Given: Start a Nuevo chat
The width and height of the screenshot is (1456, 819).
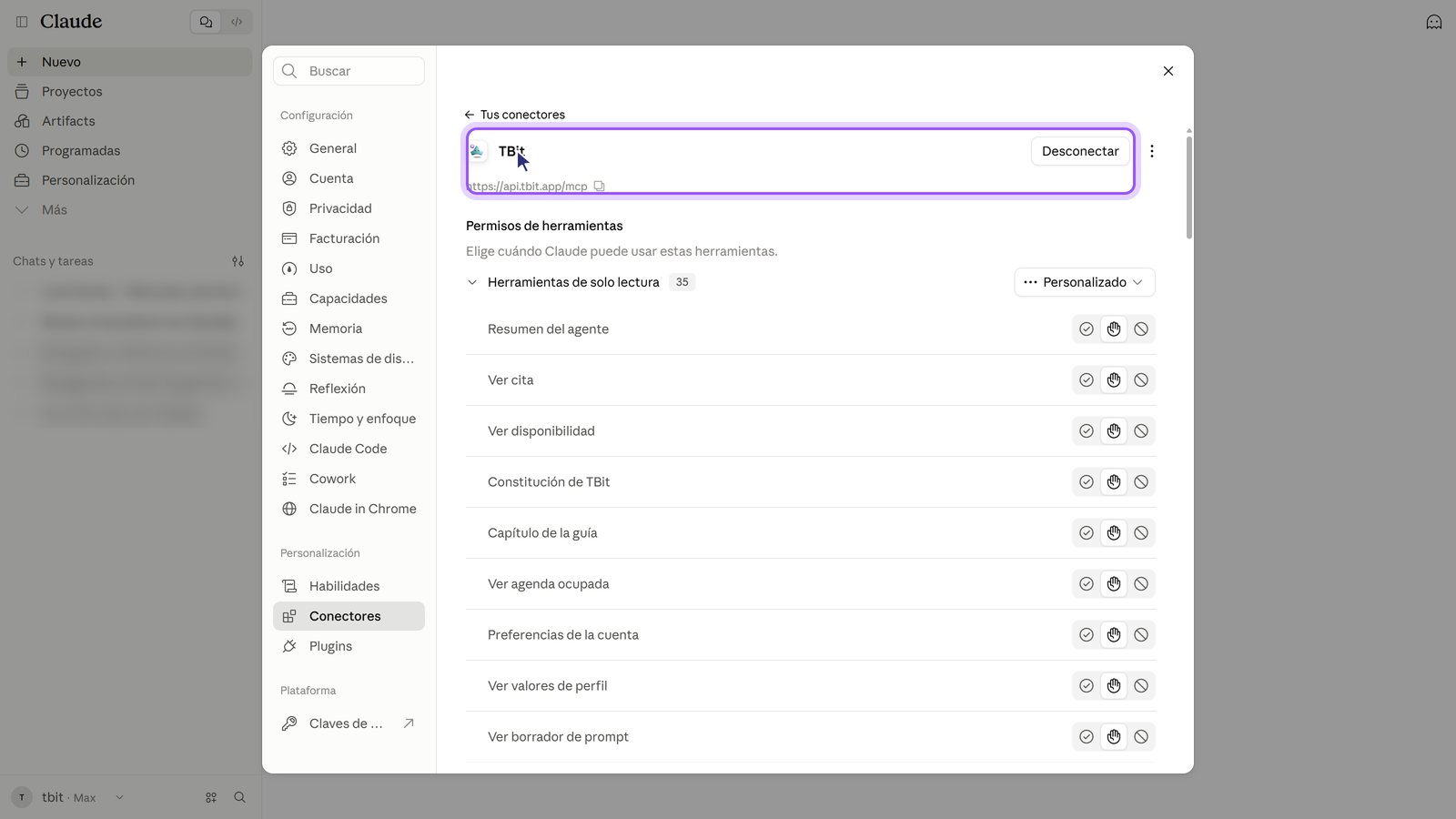Looking at the screenshot, I should pos(130,62).
